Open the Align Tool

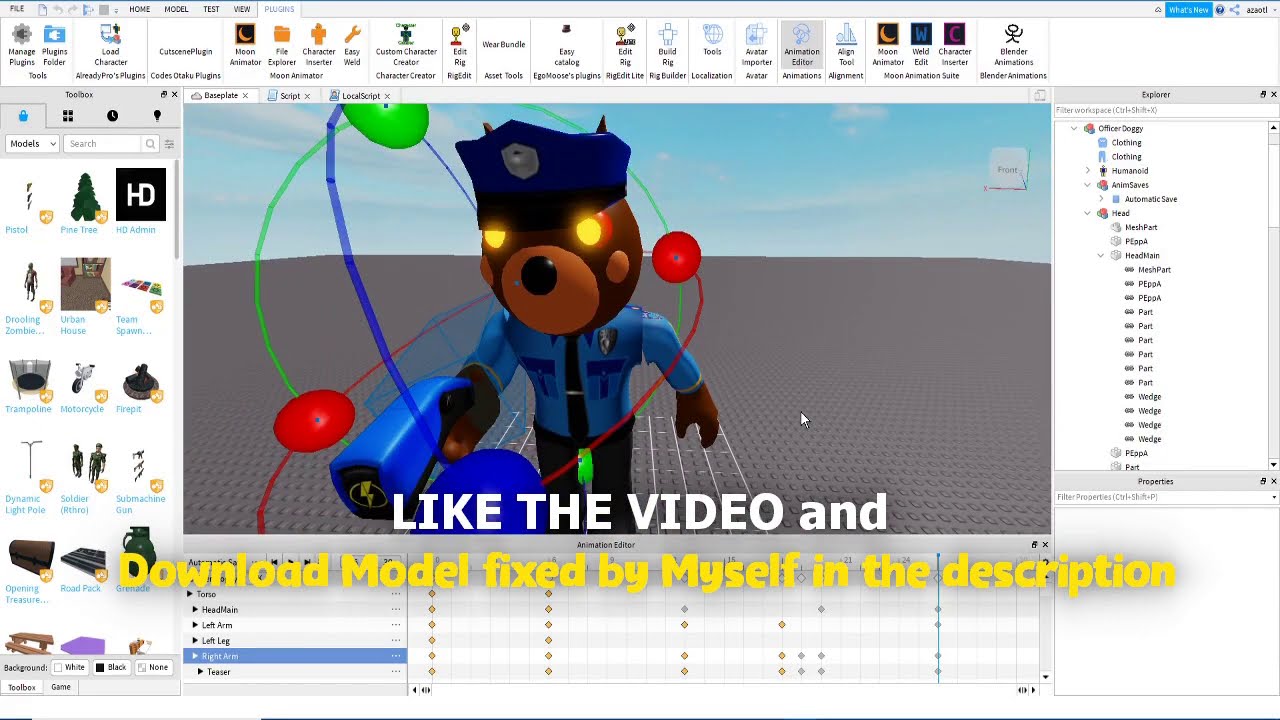click(846, 46)
